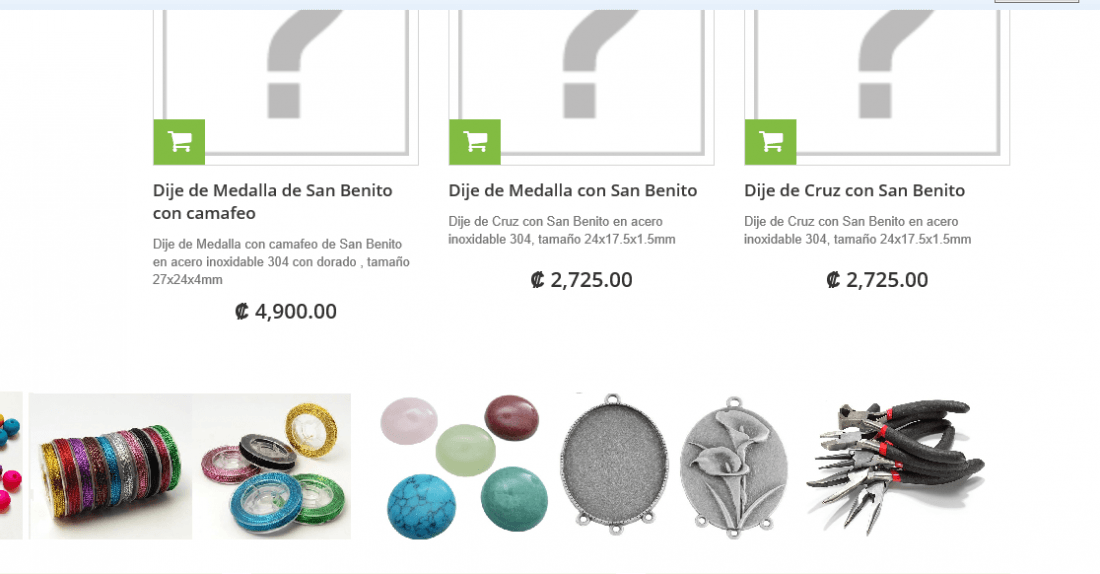Select the round cabochon stones image

pyautogui.click(x=464, y=466)
